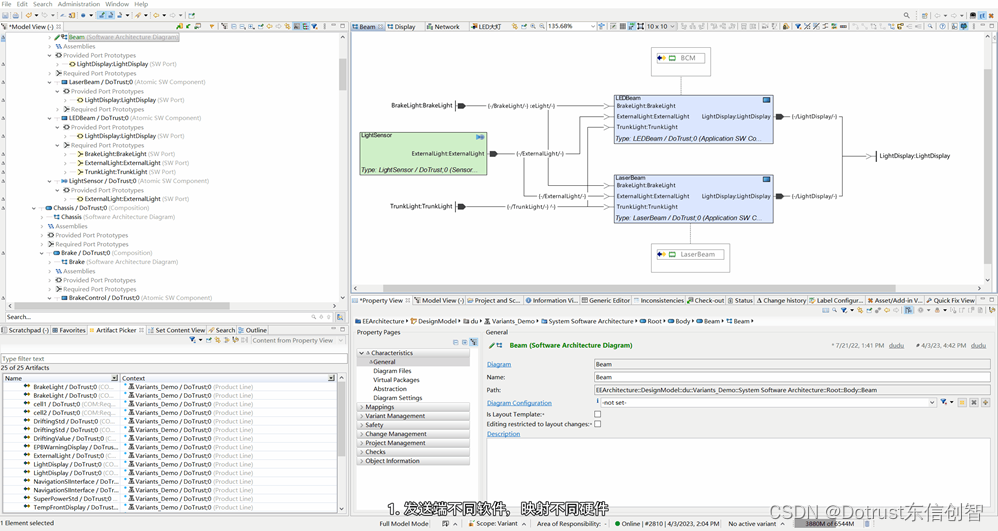Click the filter funnel icon in diagram toolbar

pos(798,27)
